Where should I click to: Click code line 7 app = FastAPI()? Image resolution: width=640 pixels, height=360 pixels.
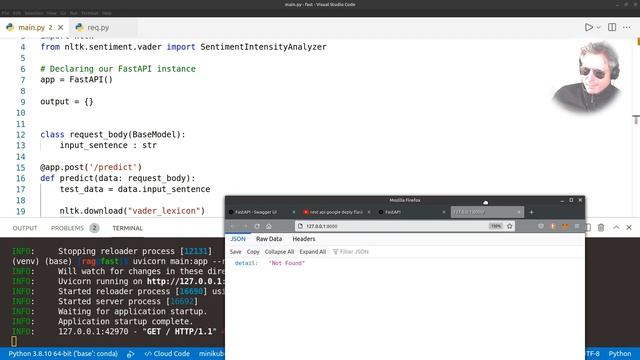coord(76,80)
